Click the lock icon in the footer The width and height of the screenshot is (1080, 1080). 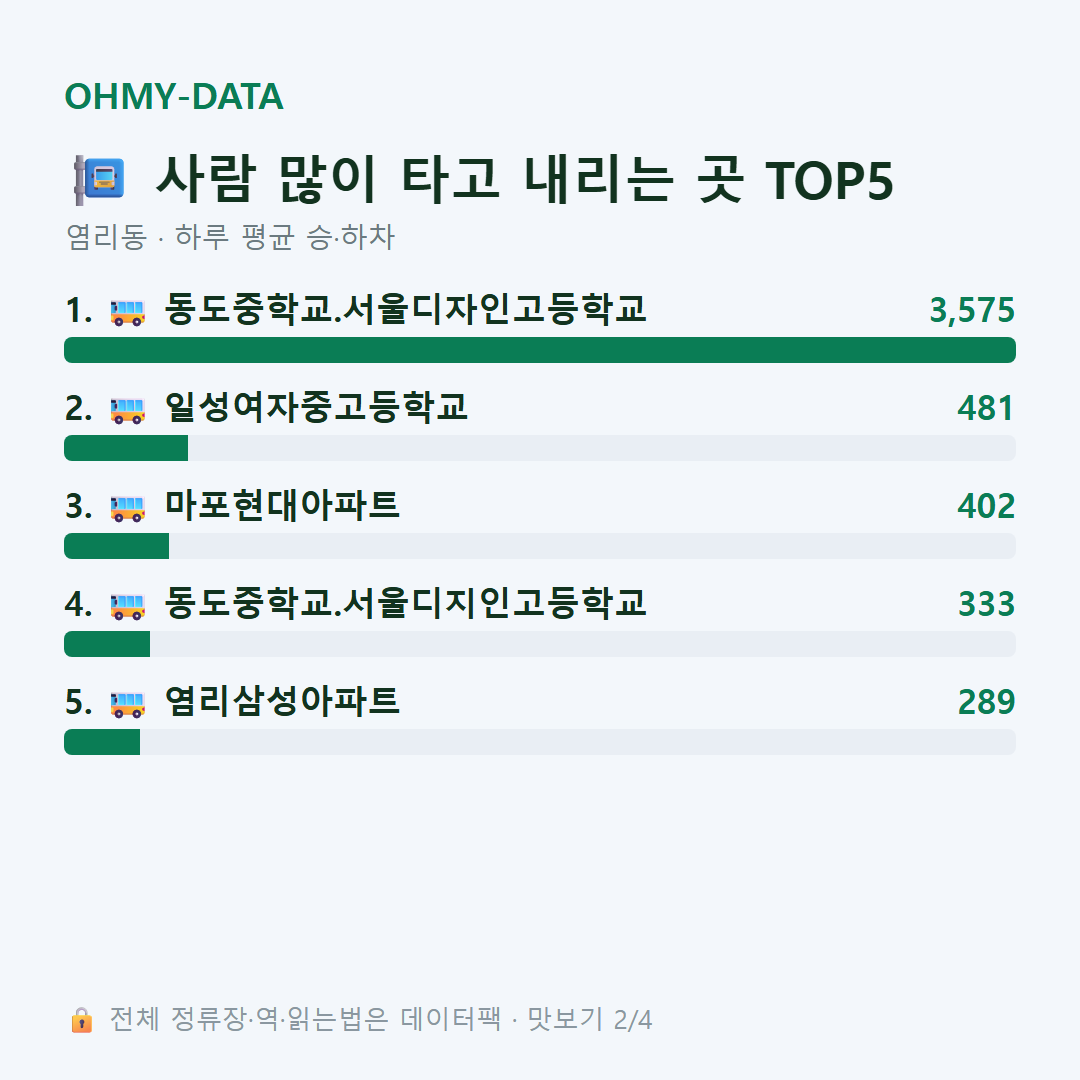click(x=81, y=1019)
